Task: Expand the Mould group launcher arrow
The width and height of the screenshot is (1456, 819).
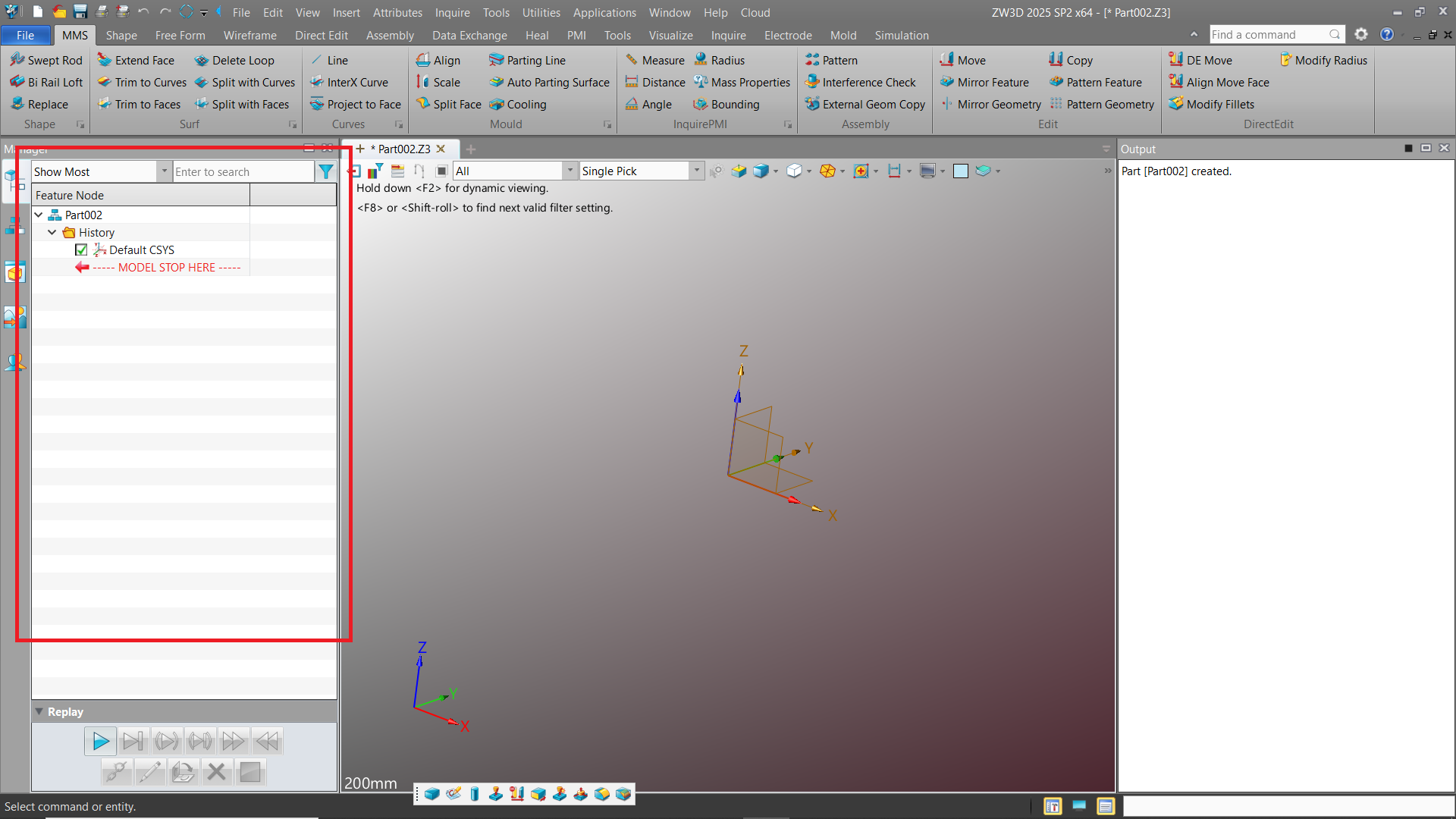Action: [x=607, y=124]
